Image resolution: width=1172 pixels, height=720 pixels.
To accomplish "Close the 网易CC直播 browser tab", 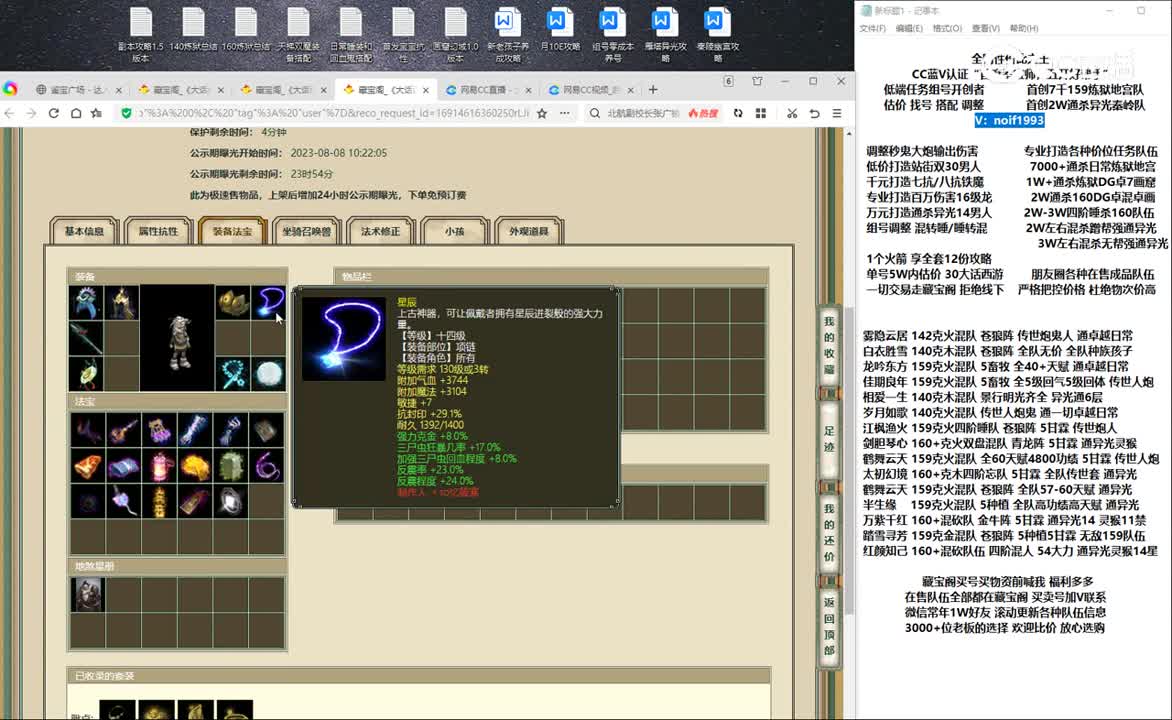I will 528,90.
